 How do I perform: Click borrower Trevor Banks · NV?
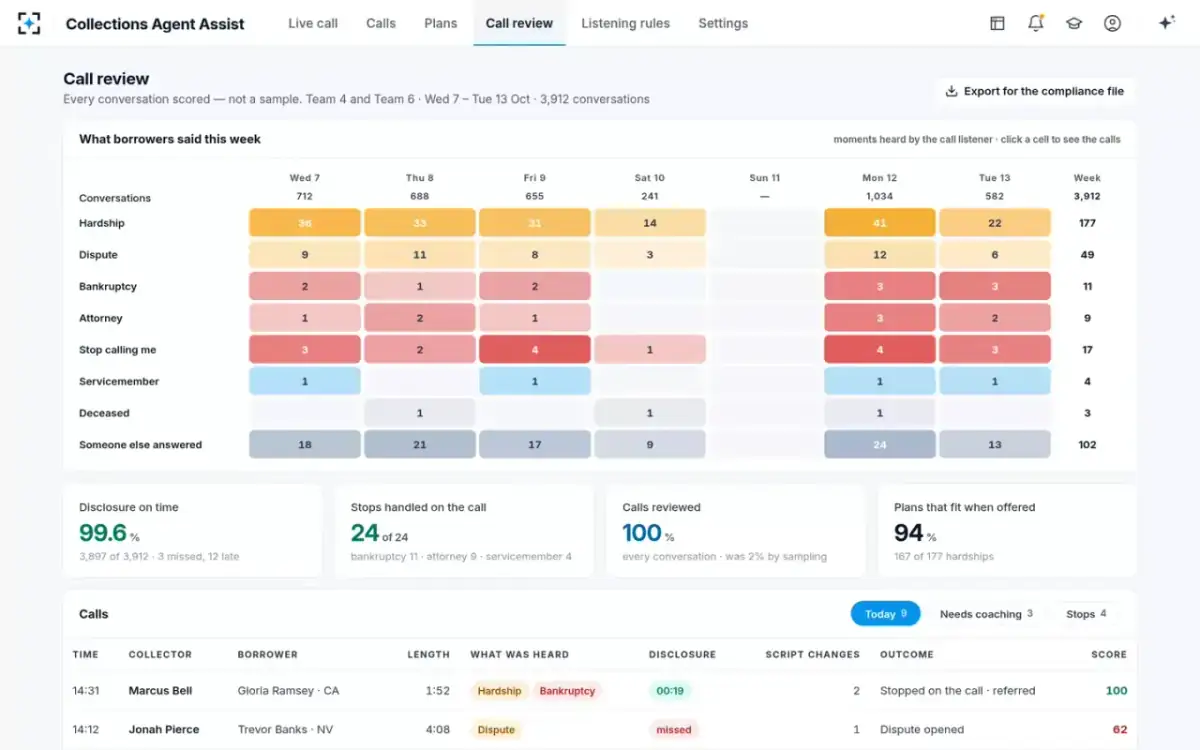(x=285, y=730)
